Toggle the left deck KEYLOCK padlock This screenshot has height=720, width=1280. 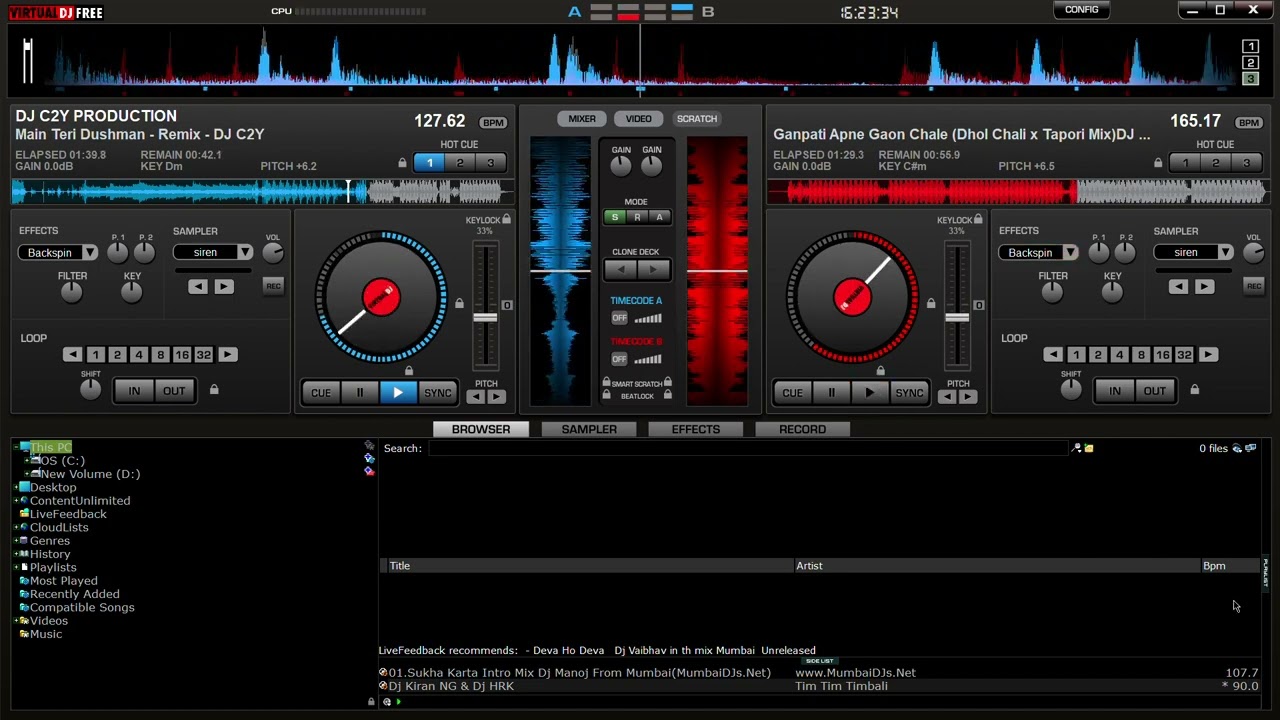507,219
